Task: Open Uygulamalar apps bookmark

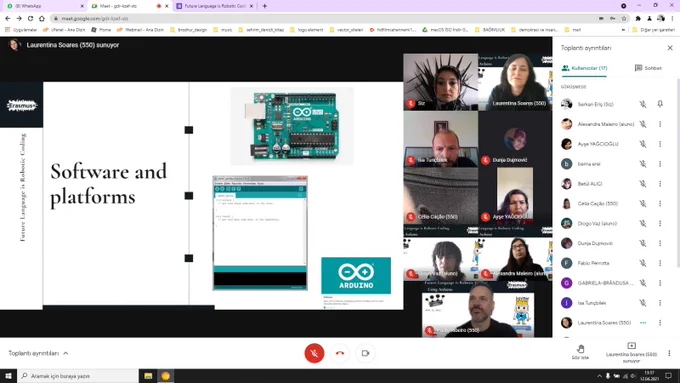Action: pos(21,30)
